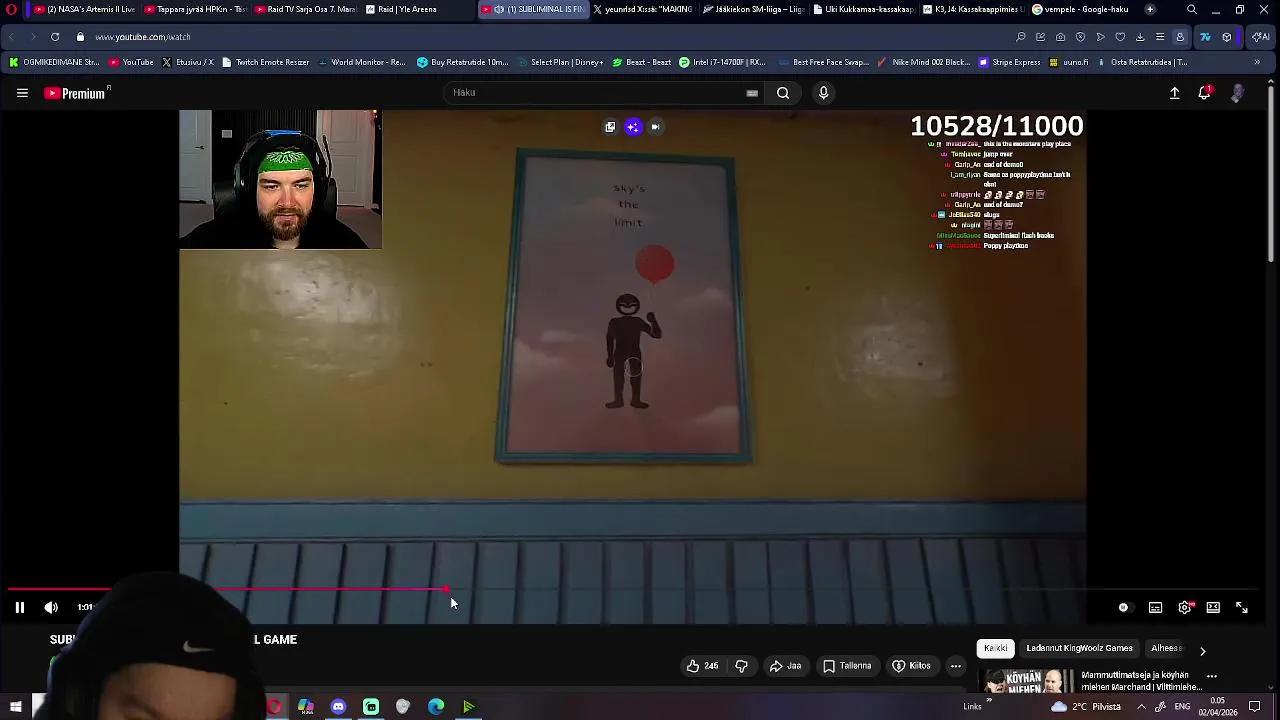The width and height of the screenshot is (1280, 720).
Task: Open the uuno.fi bookmark
Action: (x=1068, y=62)
